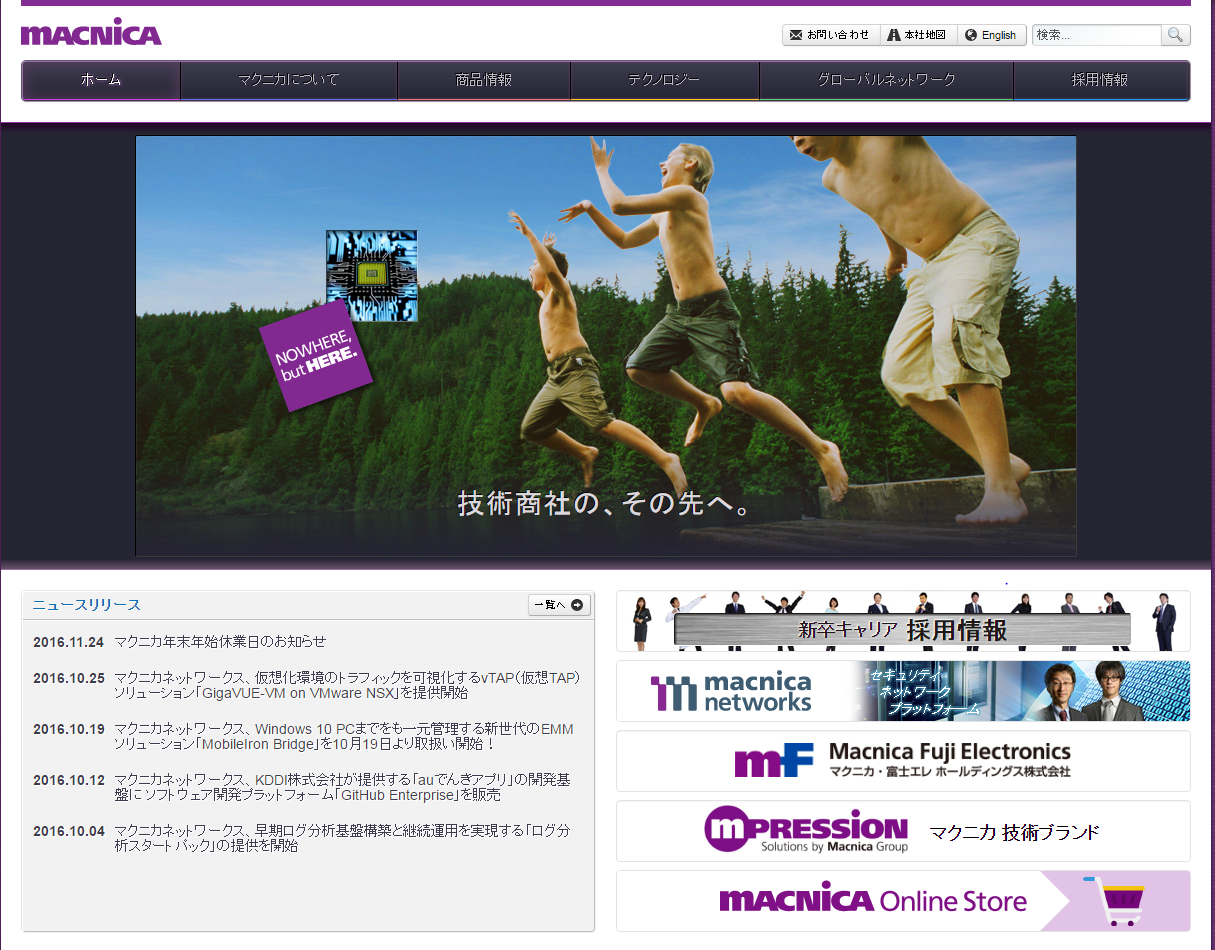Viewport: 1215px width, 950px height.
Task: Click the magnifier search button
Action: tap(1175, 35)
